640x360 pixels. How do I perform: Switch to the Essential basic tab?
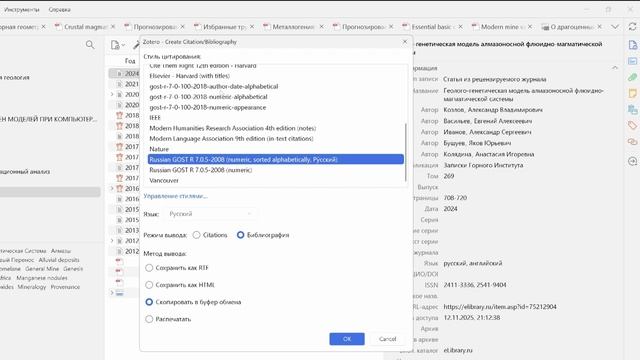(433, 27)
